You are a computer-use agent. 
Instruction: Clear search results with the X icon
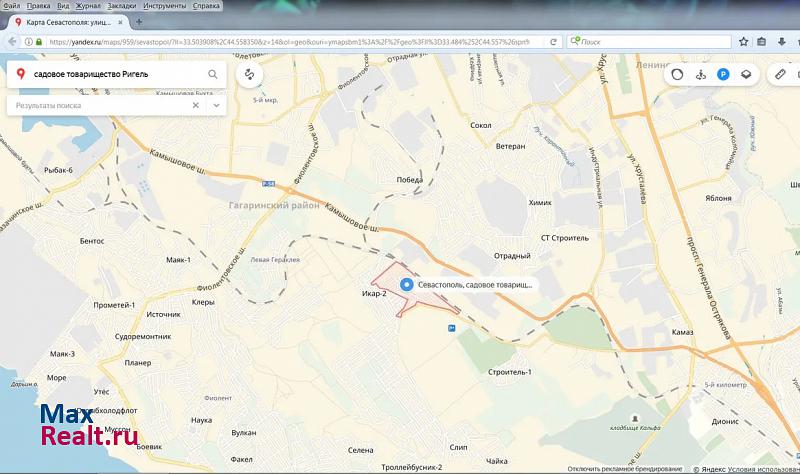point(196,105)
